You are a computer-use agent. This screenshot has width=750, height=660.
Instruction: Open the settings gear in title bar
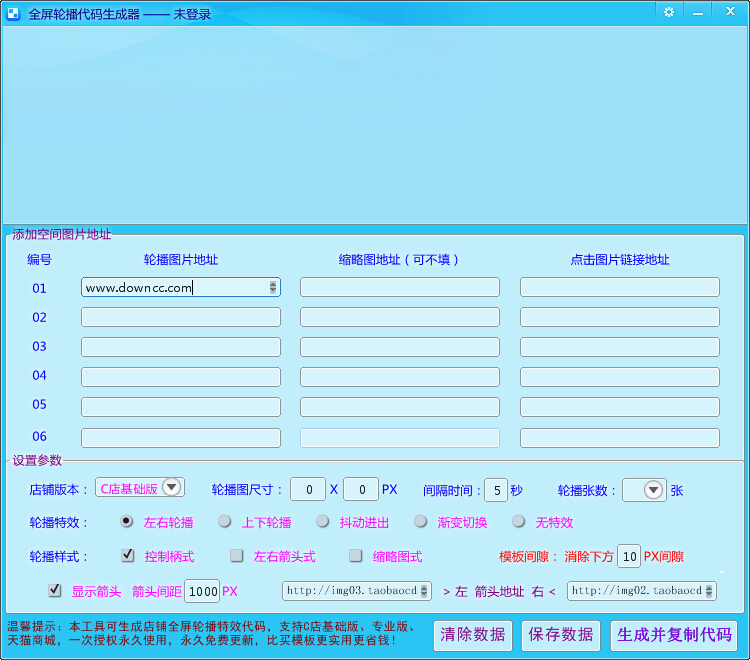(669, 12)
